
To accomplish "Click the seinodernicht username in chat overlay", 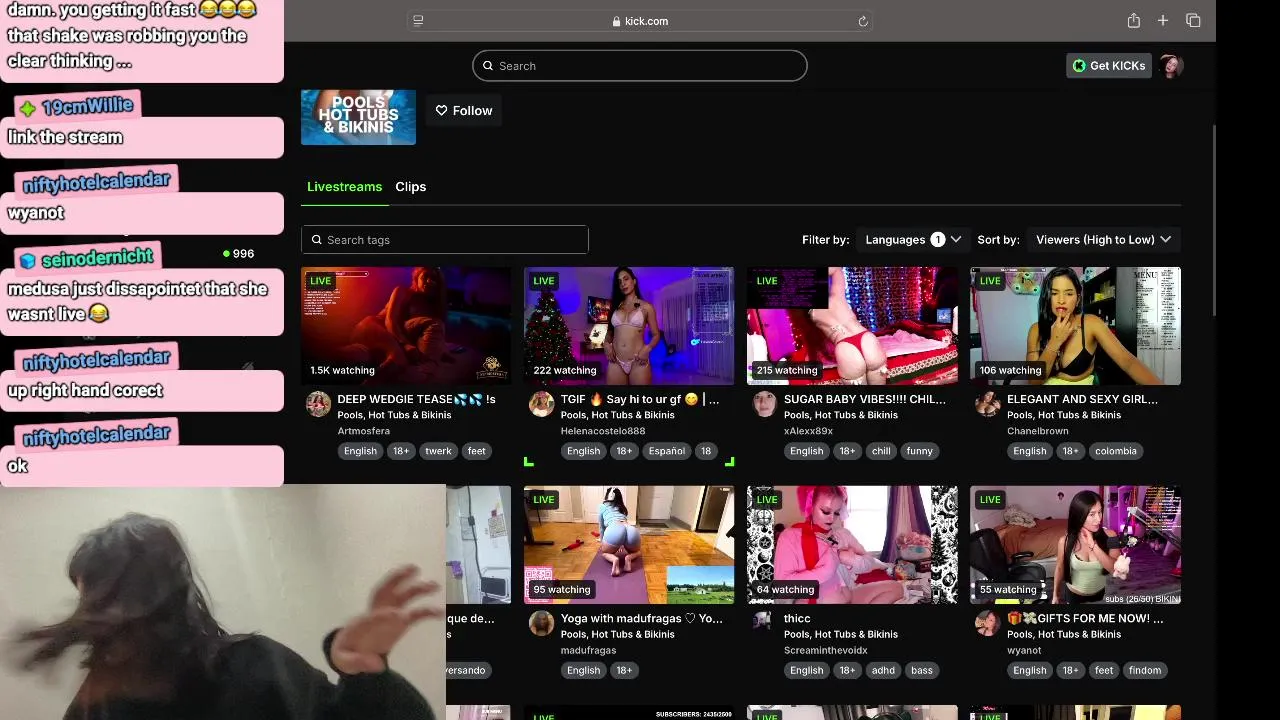I will pos(97,259).
